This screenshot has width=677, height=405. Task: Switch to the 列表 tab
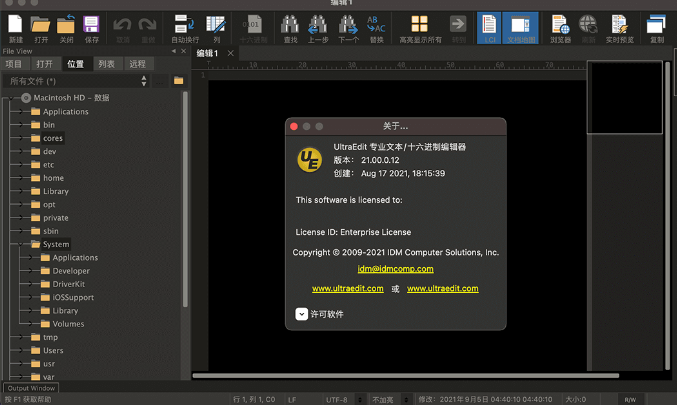[x=107, y=64]
